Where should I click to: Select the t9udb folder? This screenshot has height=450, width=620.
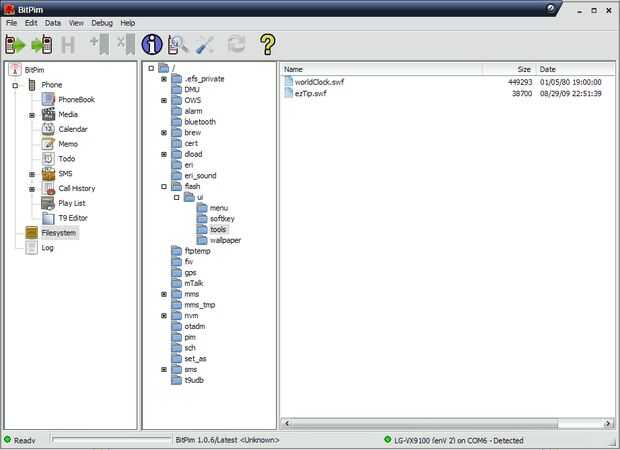tap(194, 380)
